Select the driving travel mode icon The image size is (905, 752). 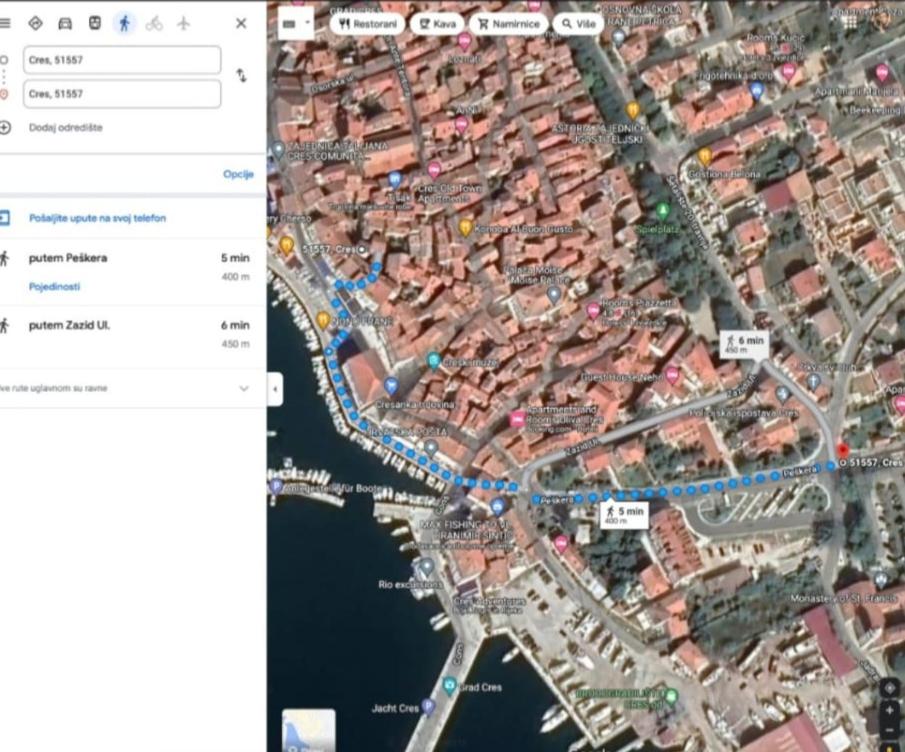pyautogui.click(x=65, y=24)
